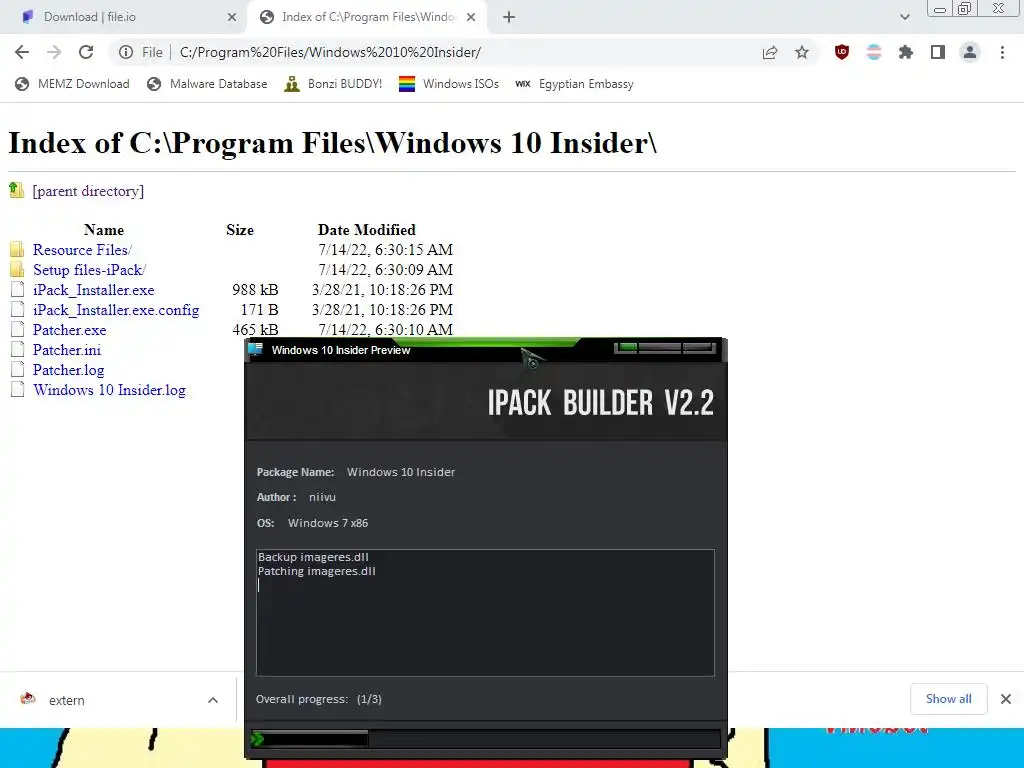Click the file icon beside Windows 10 Insider.log
This screenshot has height=768, width=1024.
pyautogui.click(x=18, y=389)
